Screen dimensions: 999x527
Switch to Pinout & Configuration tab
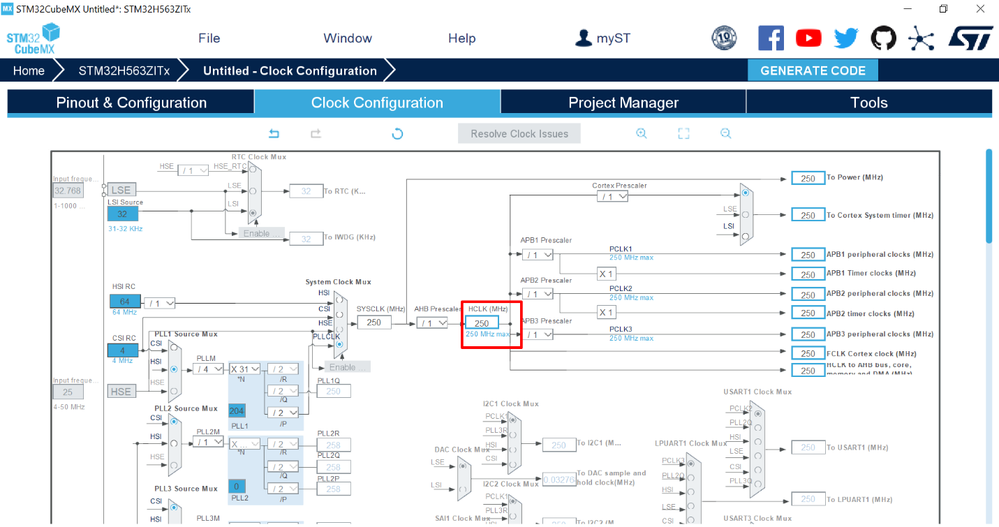(131, 103)
